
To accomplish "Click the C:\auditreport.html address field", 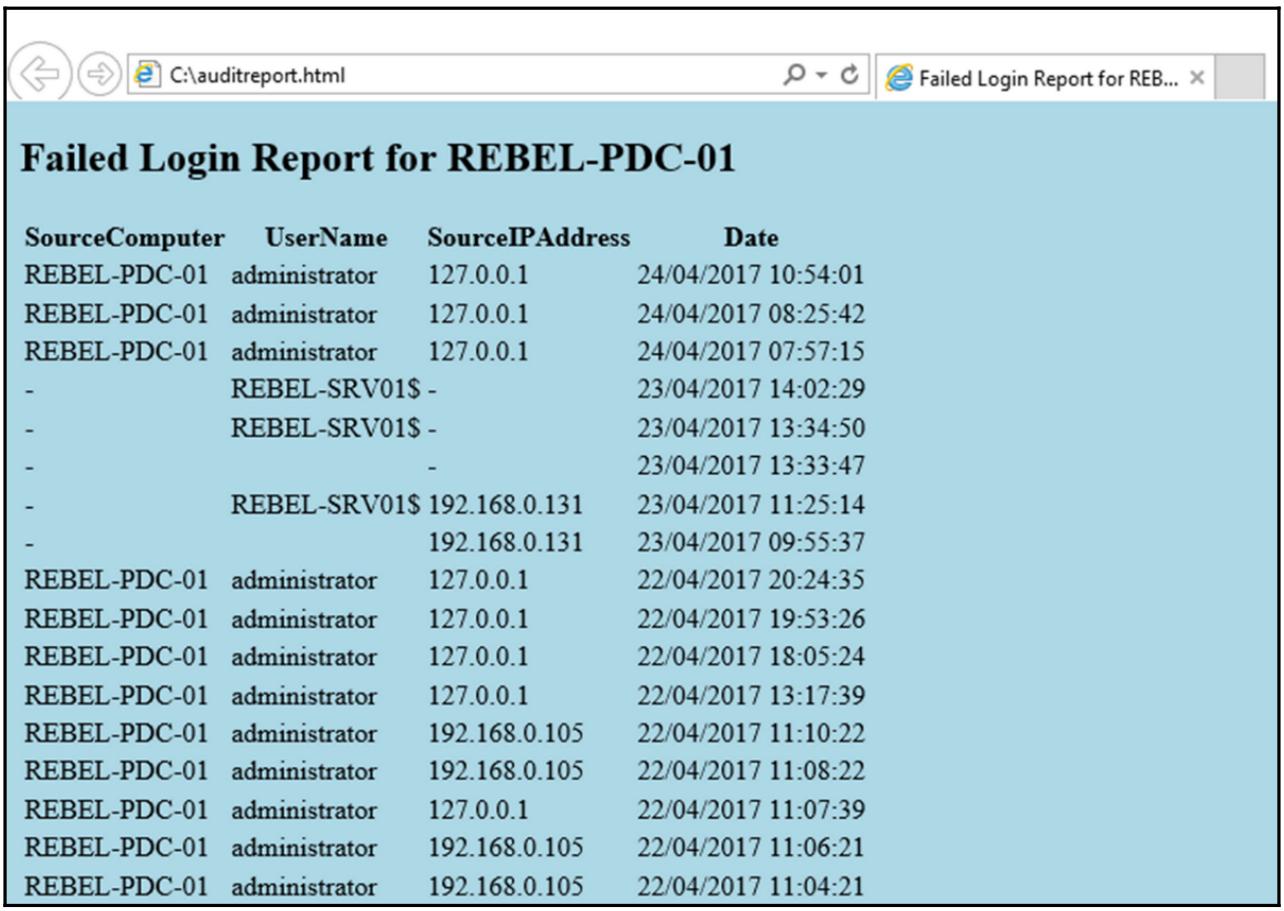I will tap(450, 75).
